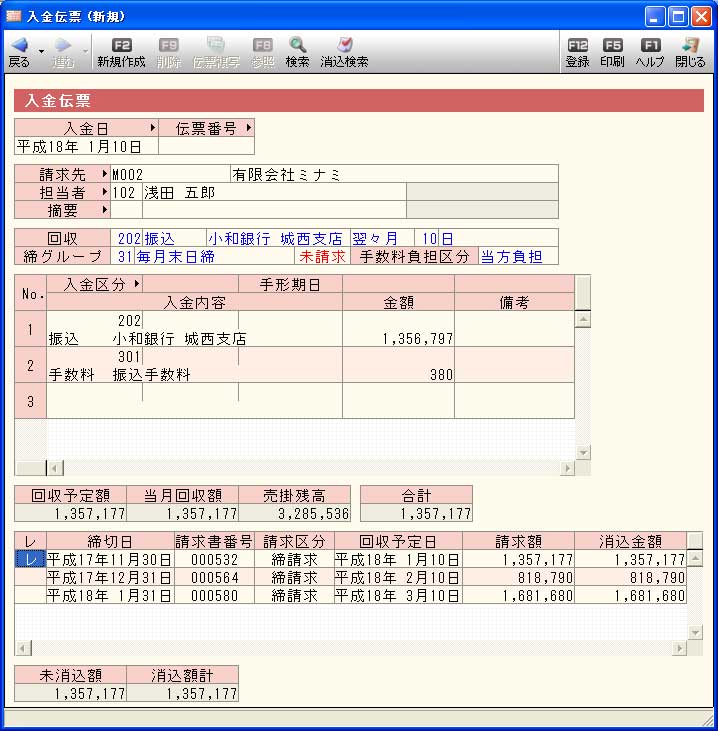Select payment row number 3
The height and width of the screenshot is (731, 718).
point(30,401)
